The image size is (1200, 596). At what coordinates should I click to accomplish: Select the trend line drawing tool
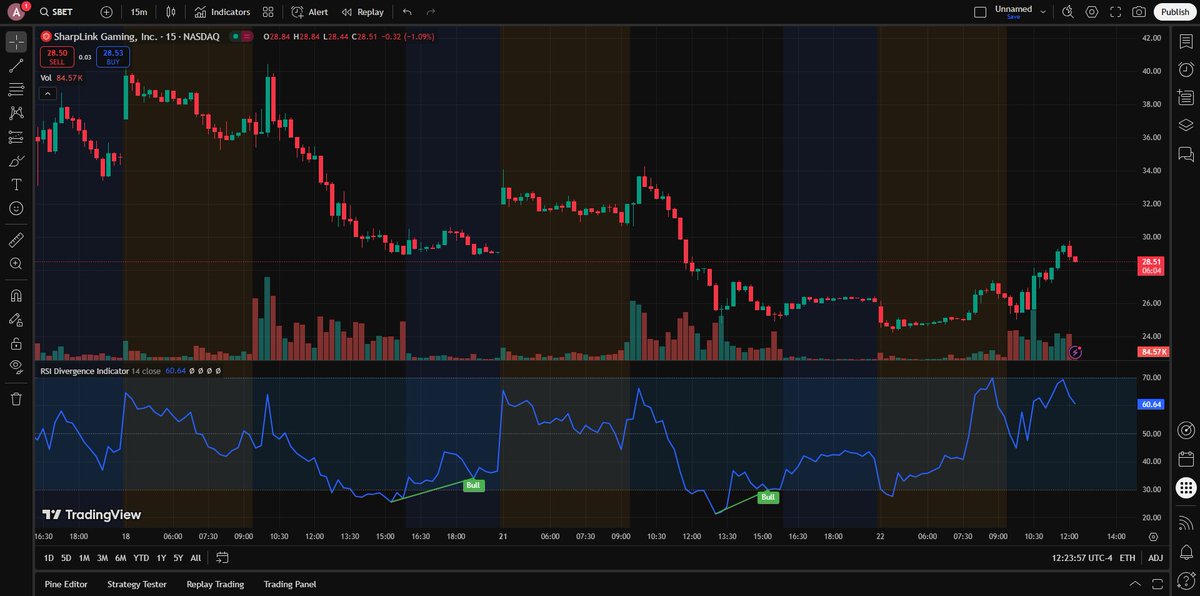point(16,66)
